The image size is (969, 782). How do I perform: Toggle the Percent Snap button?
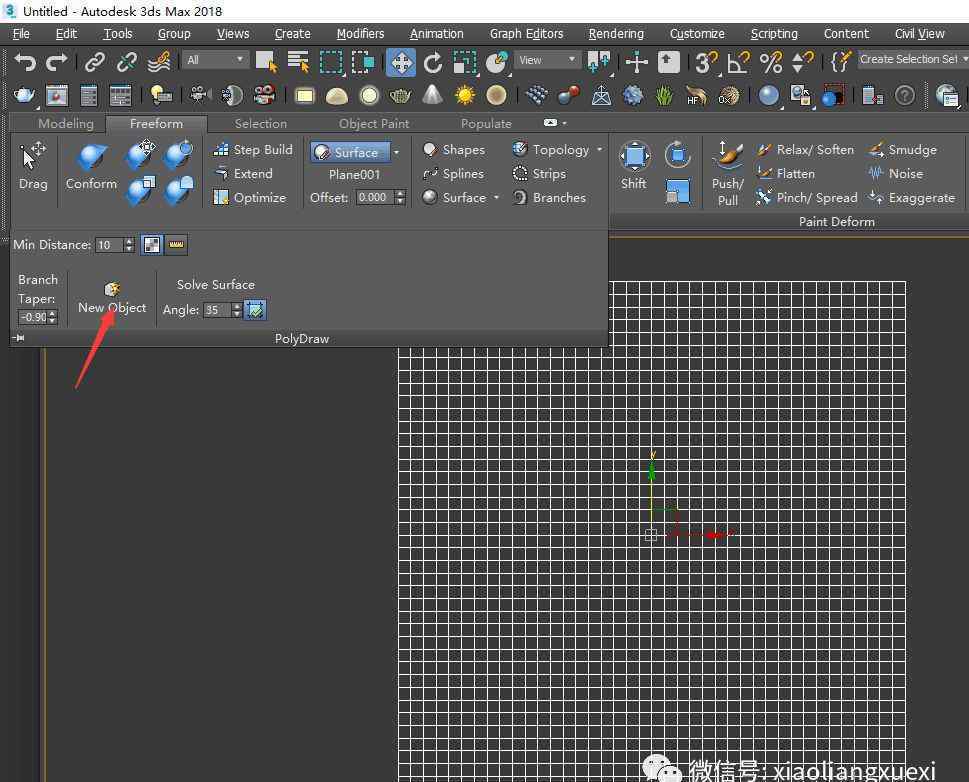coord(771,62)
